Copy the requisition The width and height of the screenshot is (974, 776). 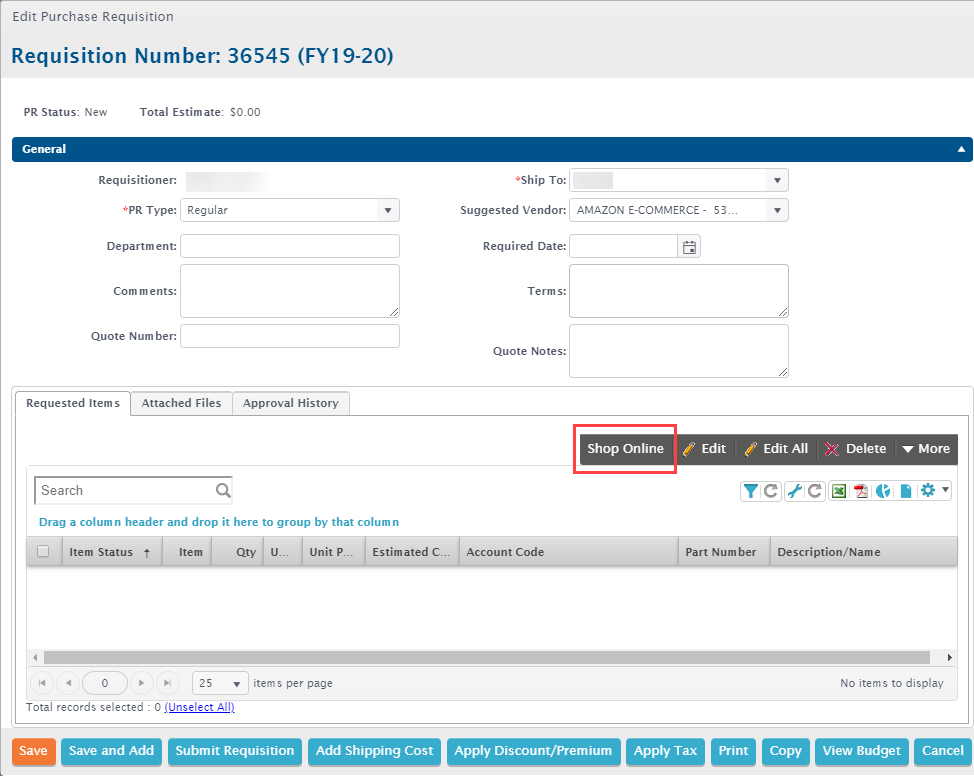click(786, 751)
